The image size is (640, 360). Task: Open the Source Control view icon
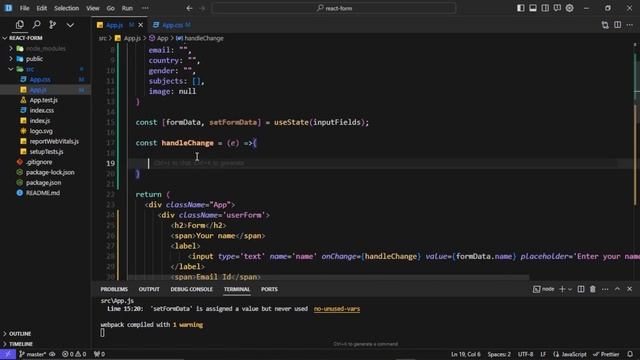pyautogui.click(x=53, y=25)
